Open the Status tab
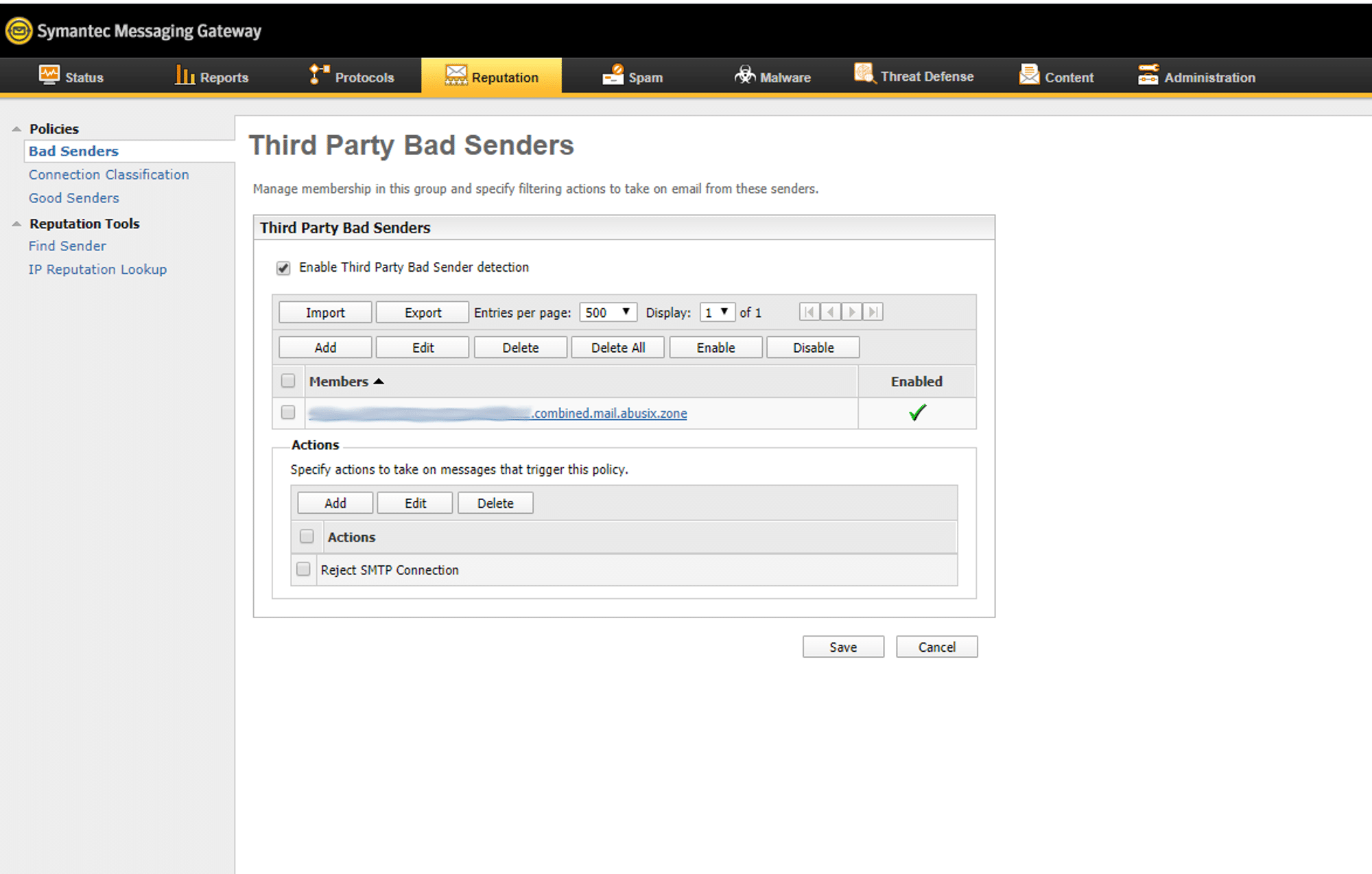The image size is (1372, 874). coord(71,76)
